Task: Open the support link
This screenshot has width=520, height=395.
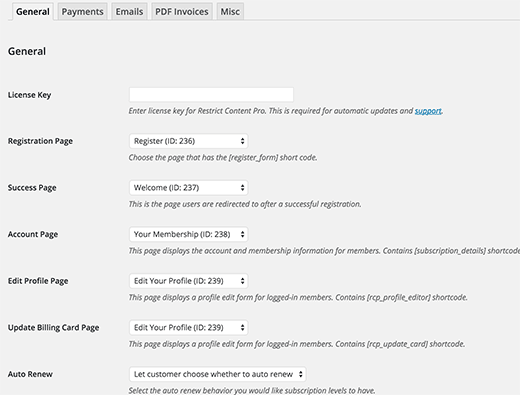Action: [x=428, y=111]
